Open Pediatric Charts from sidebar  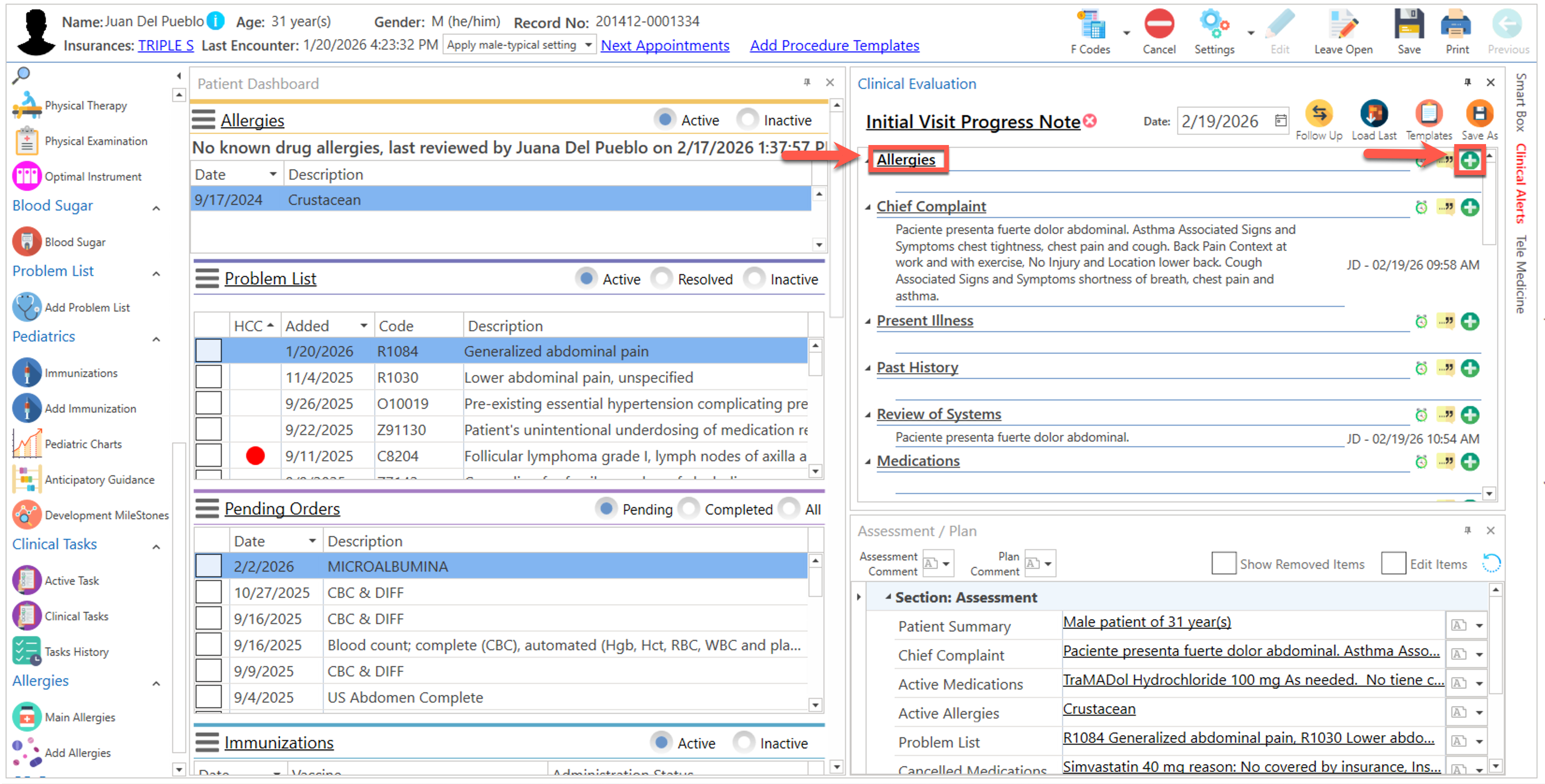pos(83,444)
